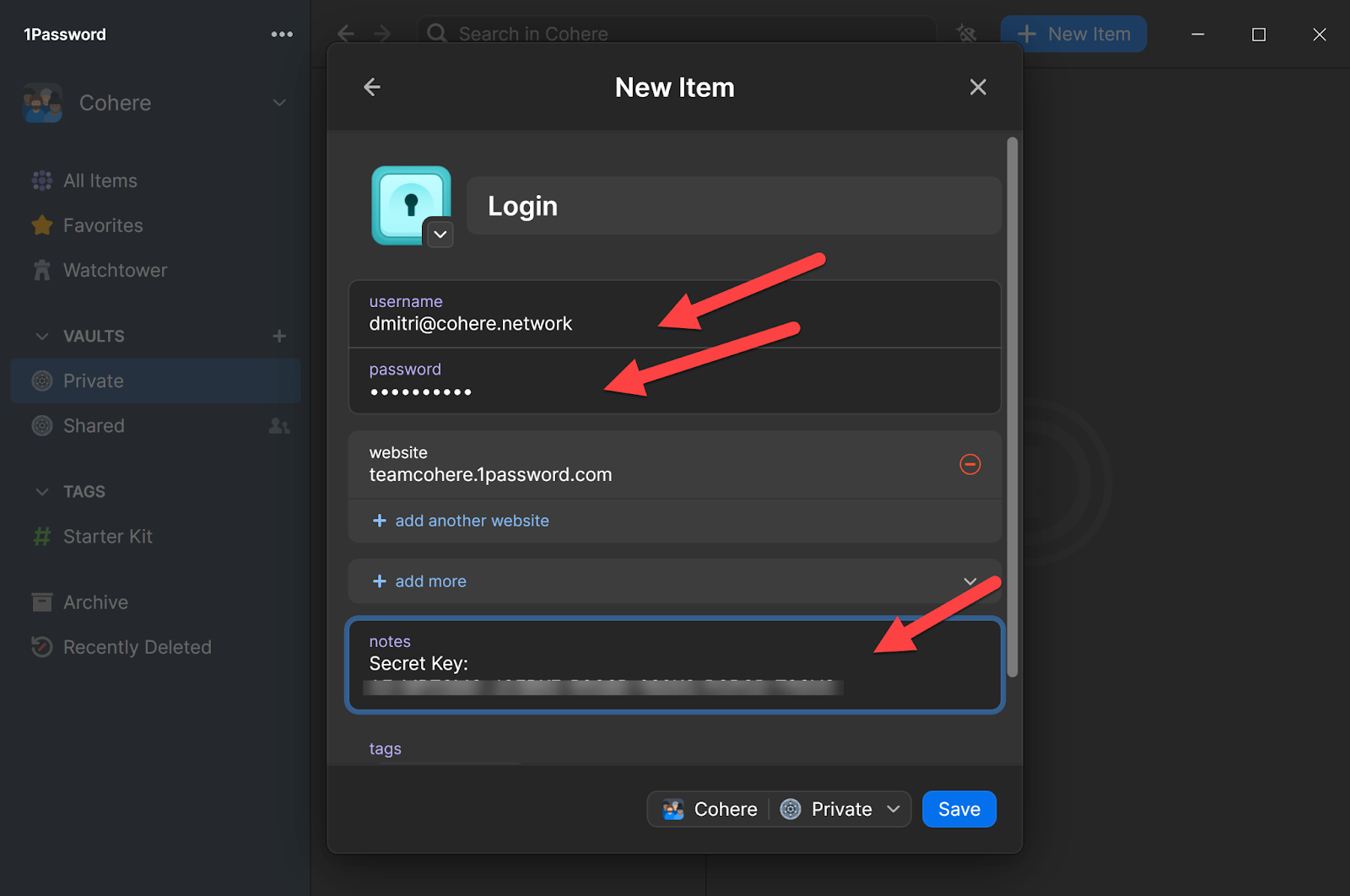Expand the Cohere account switcher chevron
Viewport: 1350px width, 896px height.
[x=279, y=103]
